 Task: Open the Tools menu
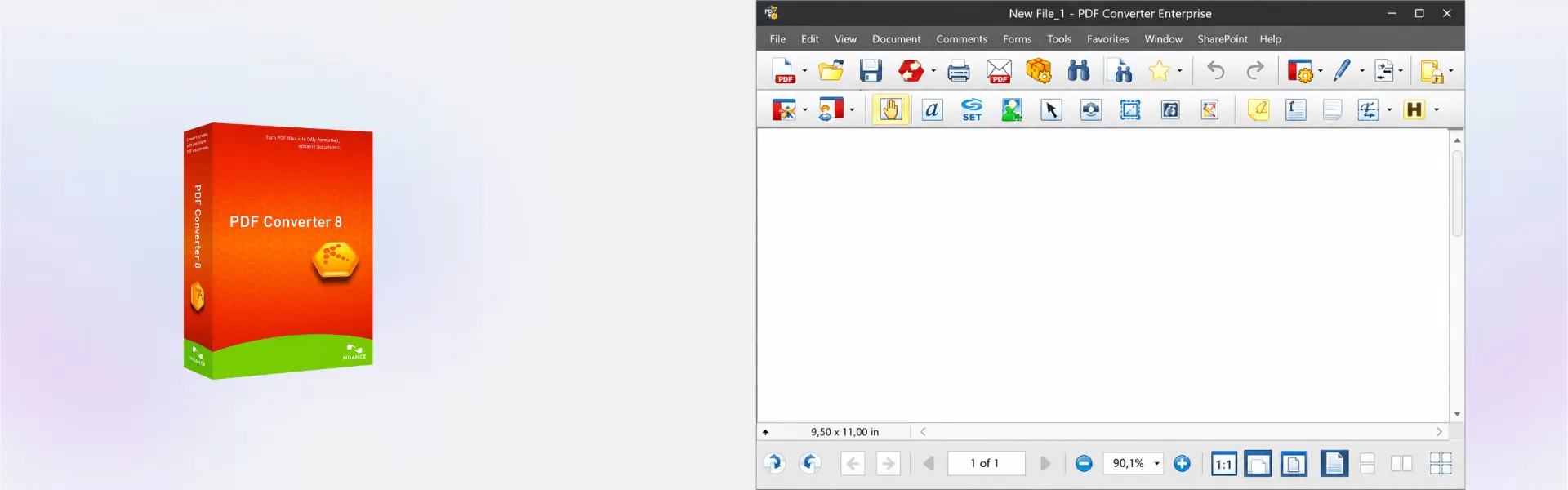coord(1059,39)
